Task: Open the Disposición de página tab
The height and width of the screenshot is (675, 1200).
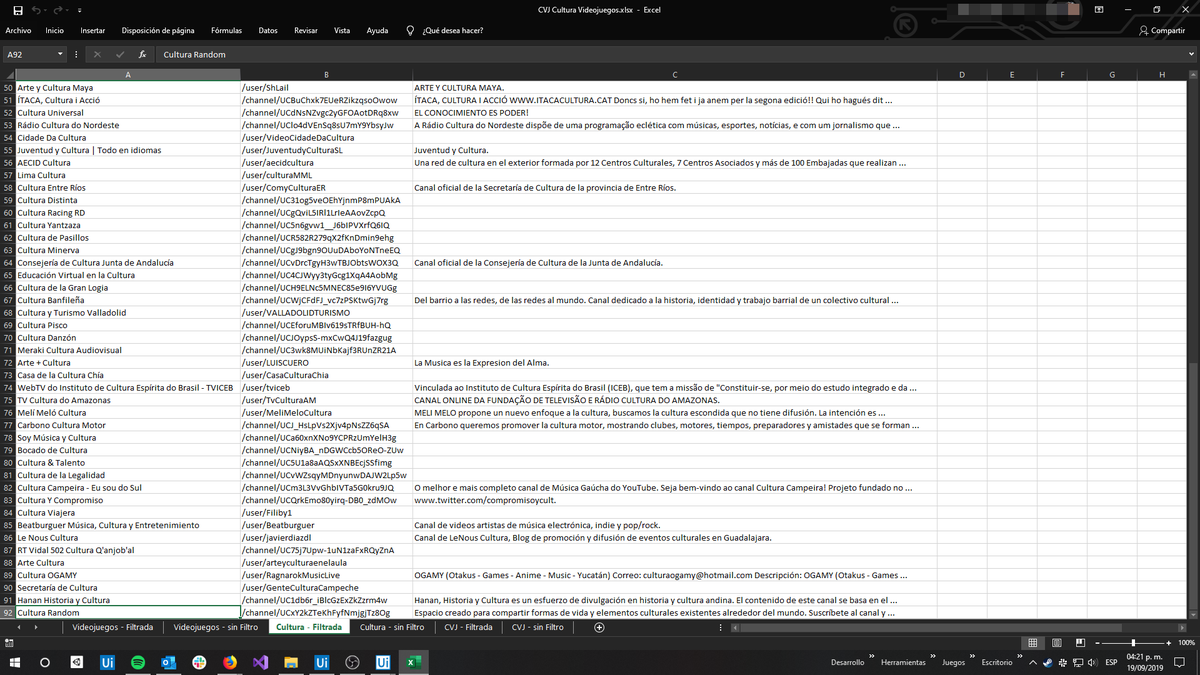Action: pos(158,31)
